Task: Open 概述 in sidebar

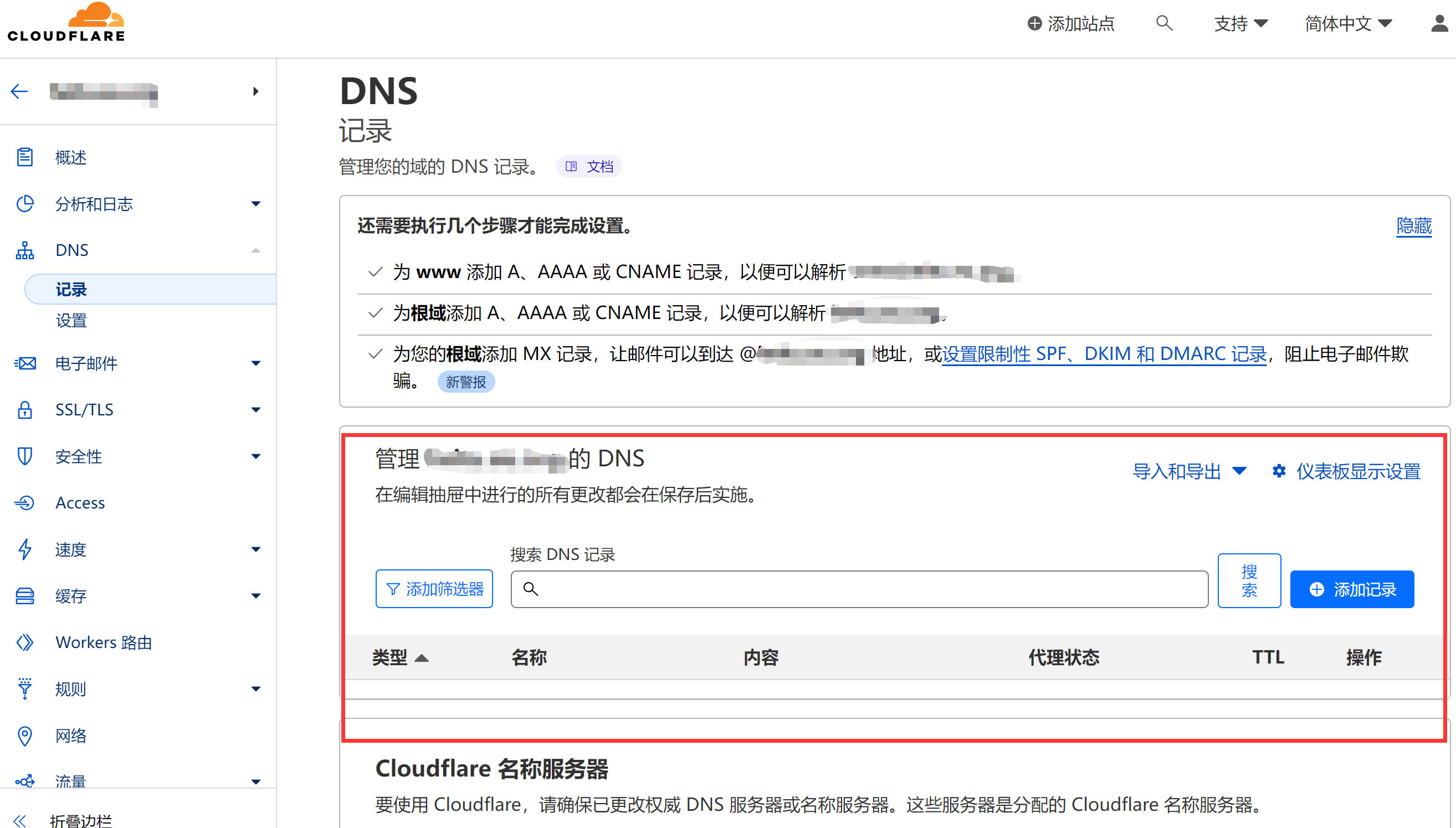Action: [70, 157]
